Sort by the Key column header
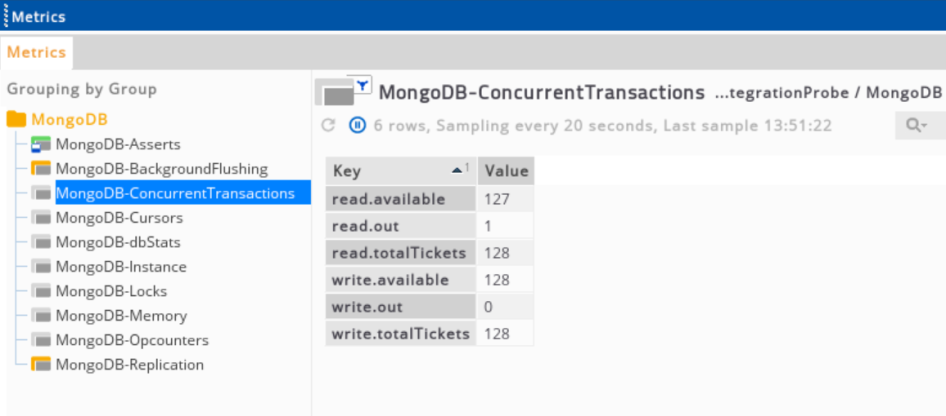 401,171
